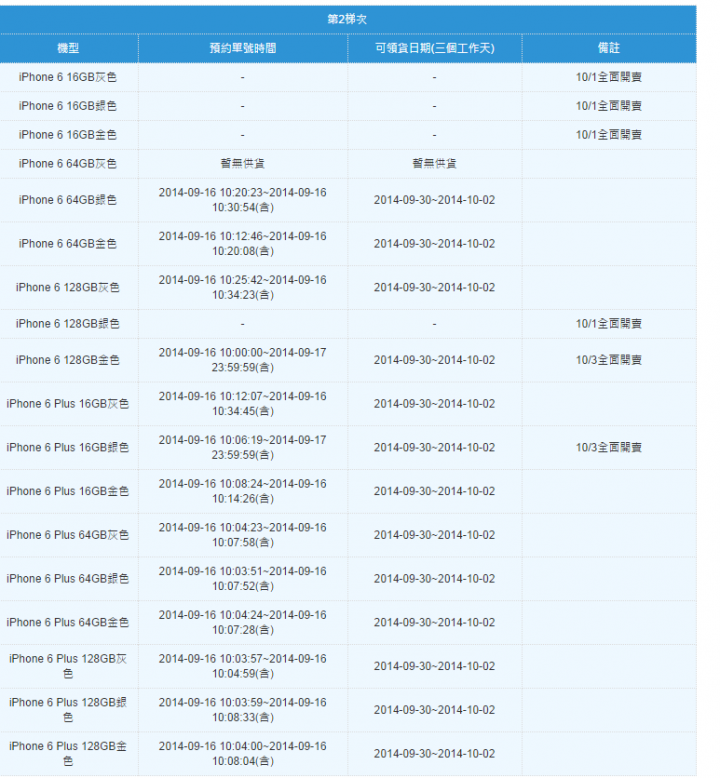The image size is (720, 778).
Task: Select pickup date for iPhone 6 128GB灰色
Action: (x=435, y=288)
